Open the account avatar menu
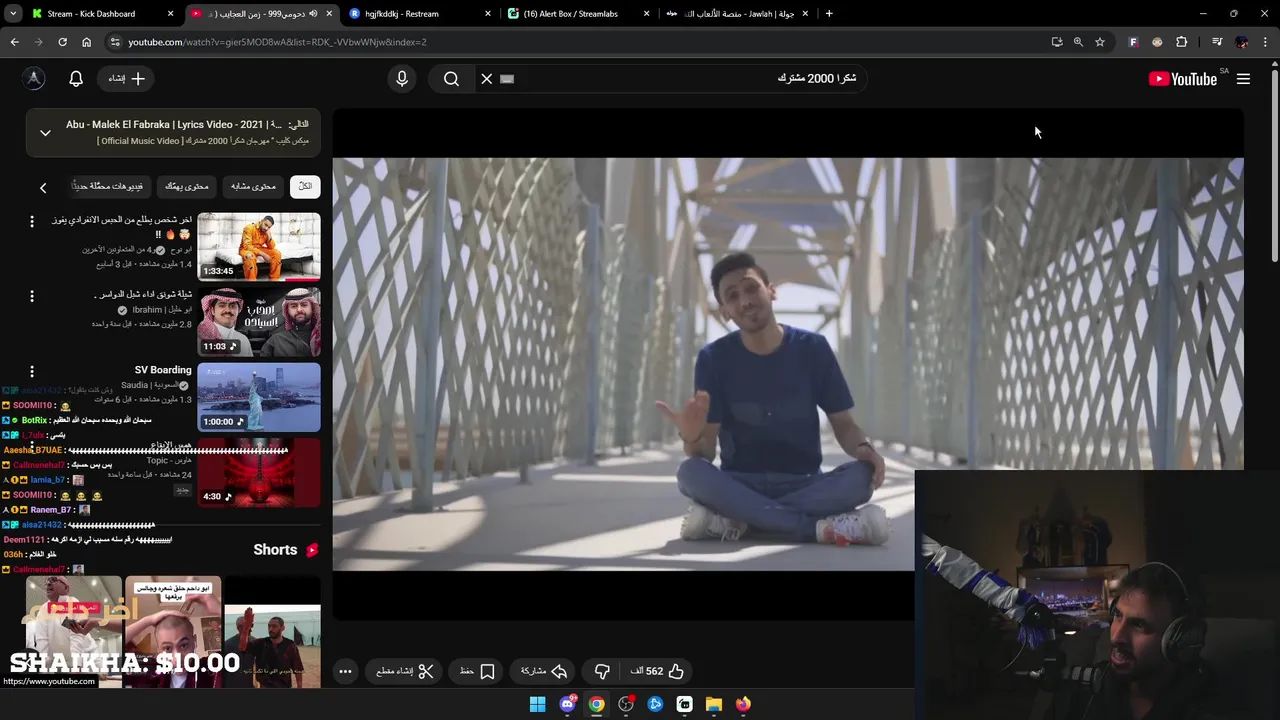1280x720 pixels. [x=34, y=79]
